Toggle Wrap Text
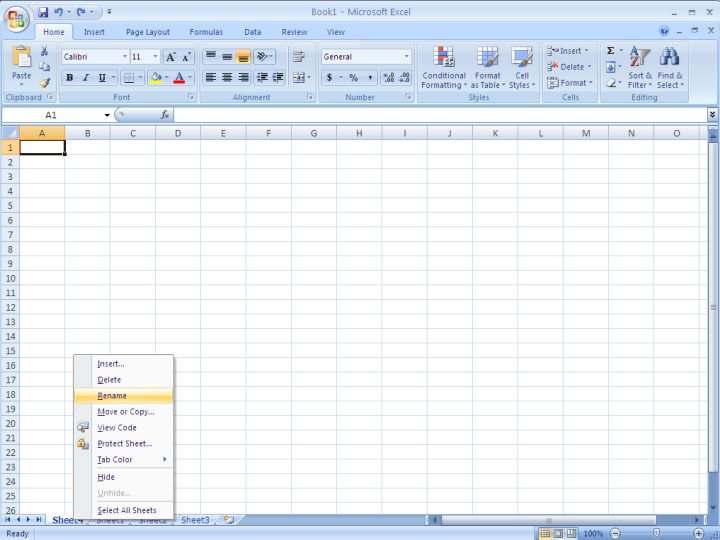The width and height of the screenshot is (720, 540). tap(298, 56)
